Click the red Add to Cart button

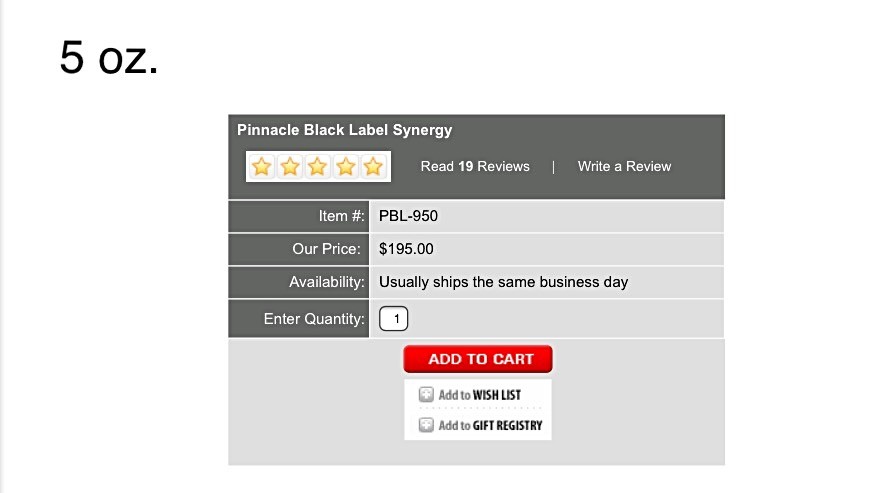(x=478, y=359)
